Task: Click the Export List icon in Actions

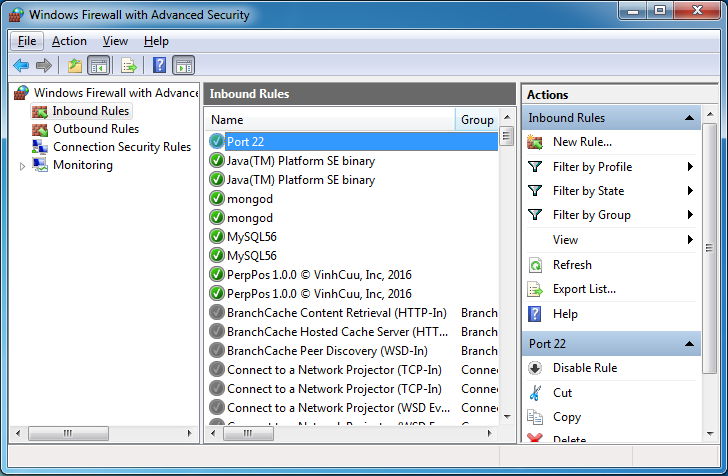Action: coord(535,289)
